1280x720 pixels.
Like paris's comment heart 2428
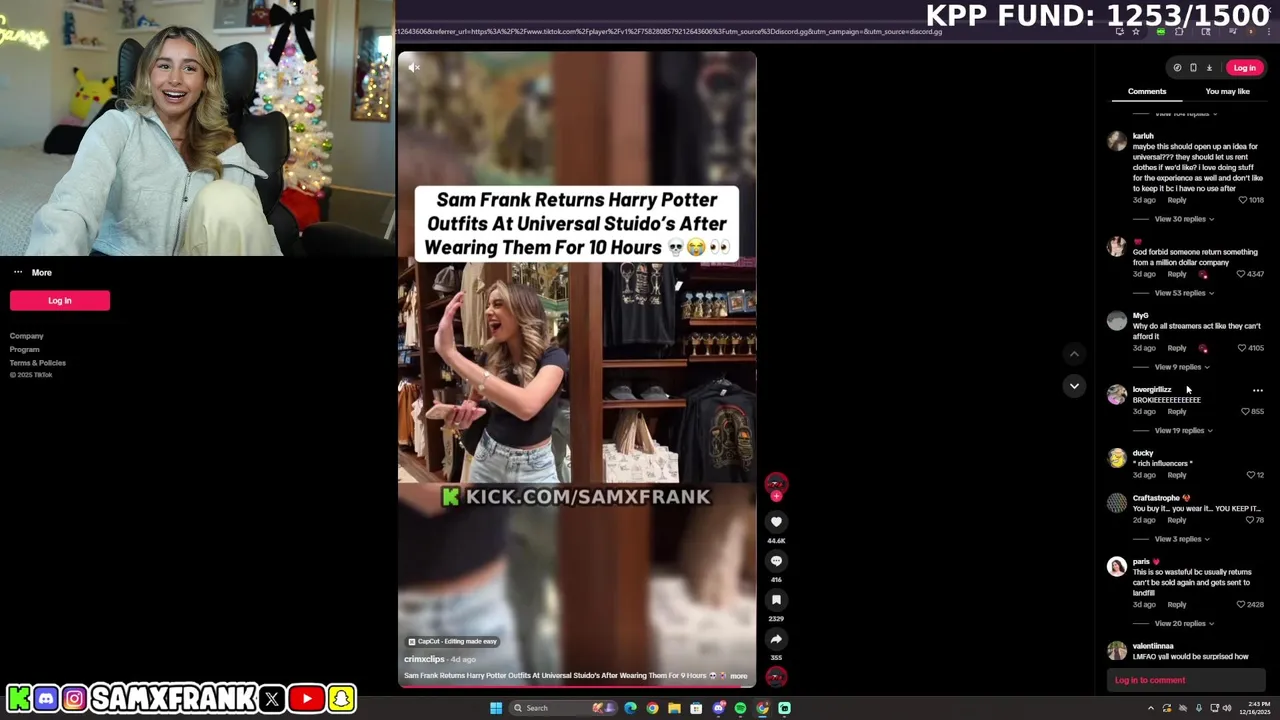click(x=1241, y=605)
